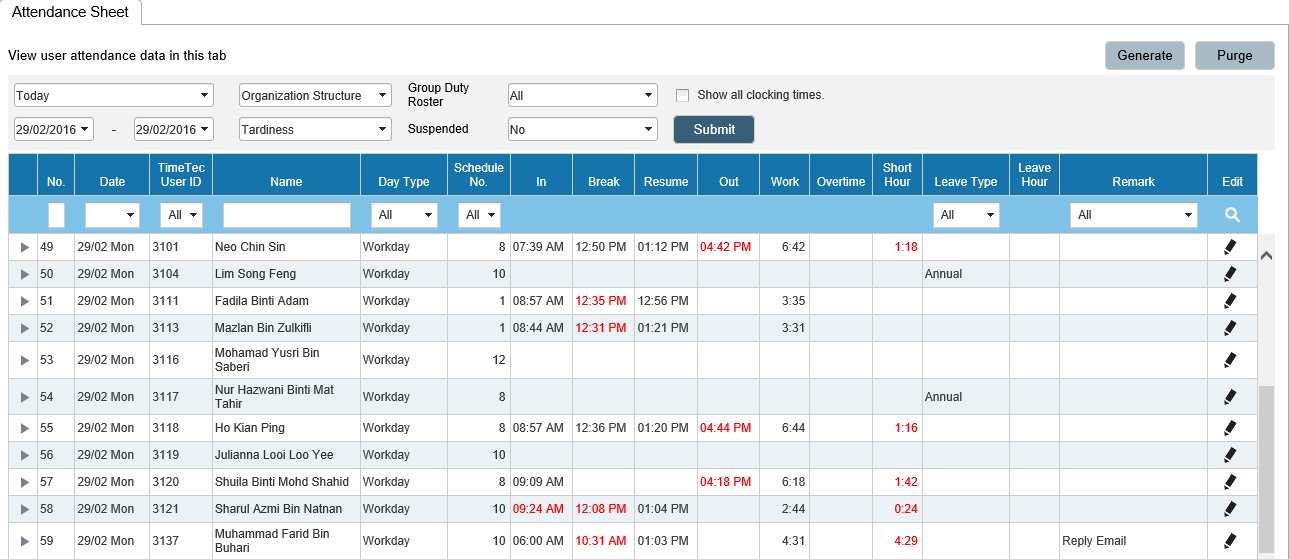Open the Suspended No dropdown
Image resolution: width=1289 pixels, height=559 pixels.
point(583,129)
